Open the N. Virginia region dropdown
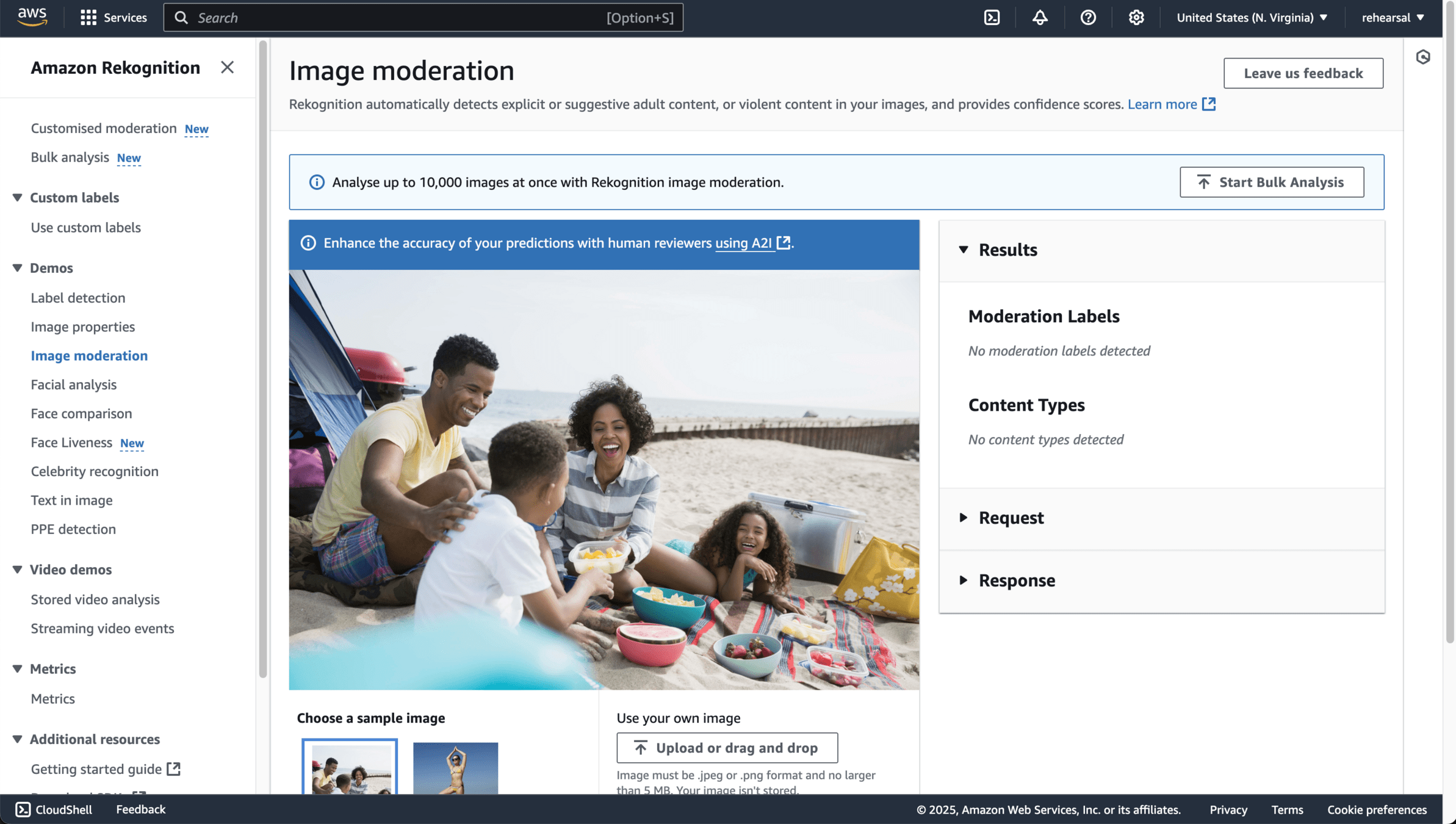Screen dimensions: 1456x824 (x=1252, y=18)
